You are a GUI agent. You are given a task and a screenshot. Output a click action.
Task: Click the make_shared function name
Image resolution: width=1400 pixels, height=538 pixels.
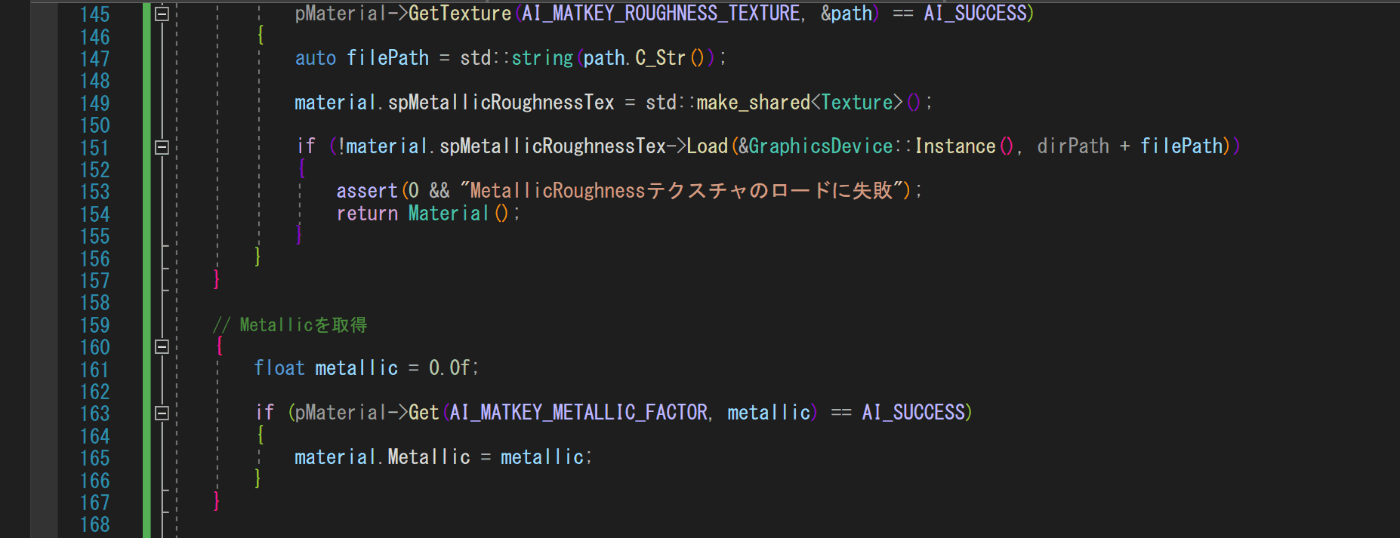coord(753,102)
